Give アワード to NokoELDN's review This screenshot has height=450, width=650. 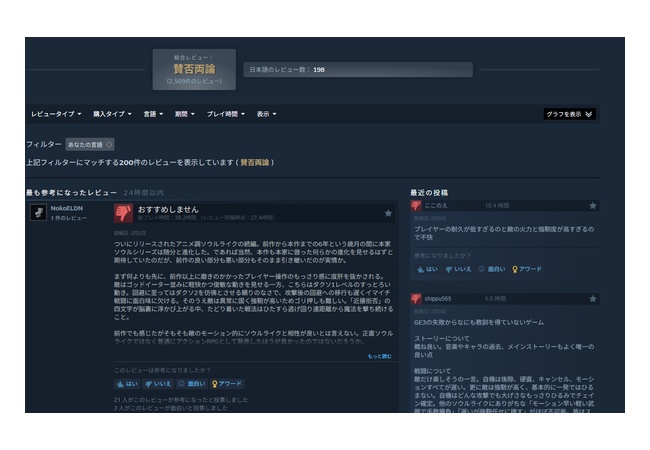coord(227,384)
